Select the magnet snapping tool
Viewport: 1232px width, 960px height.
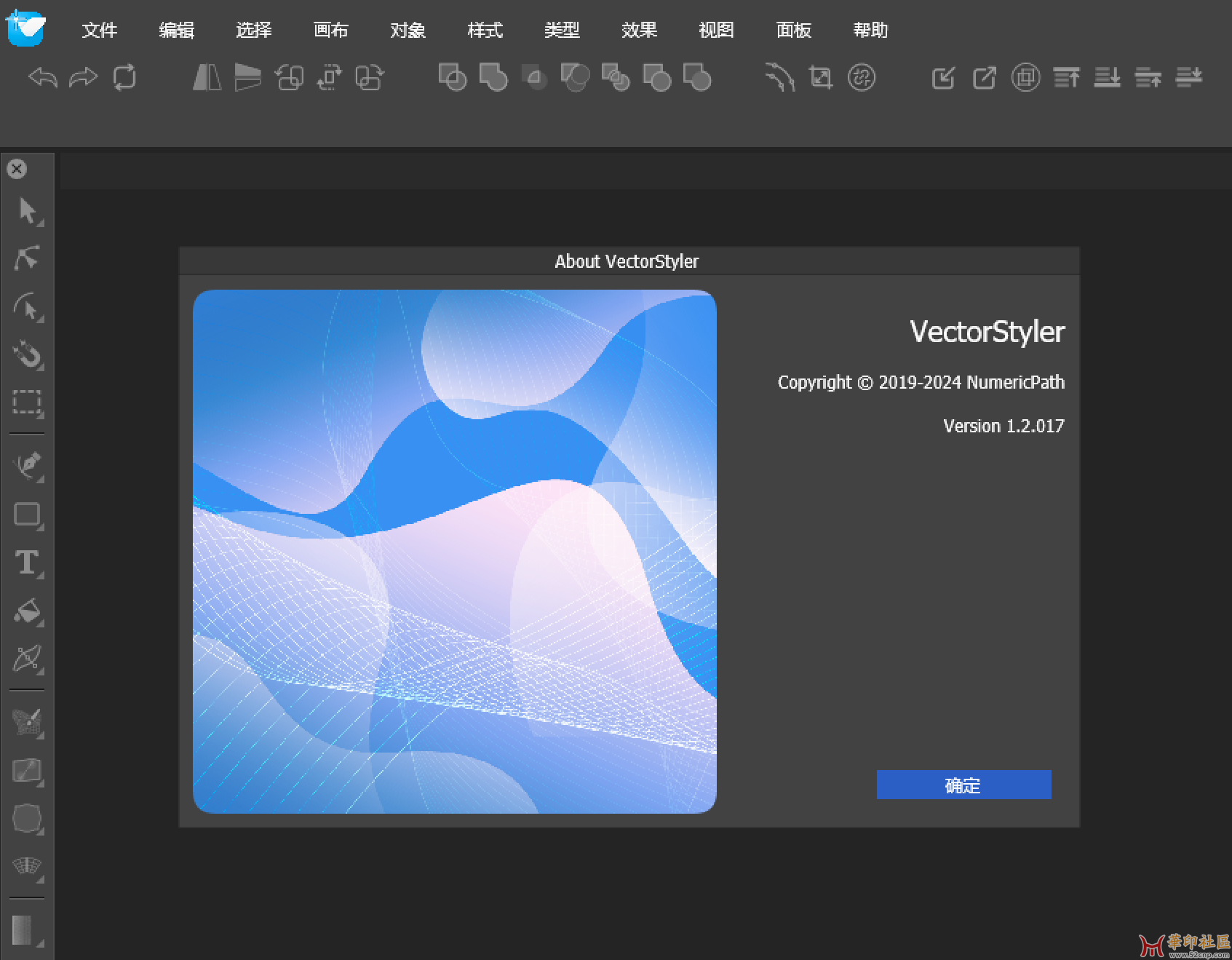click(x=28, y=354)
